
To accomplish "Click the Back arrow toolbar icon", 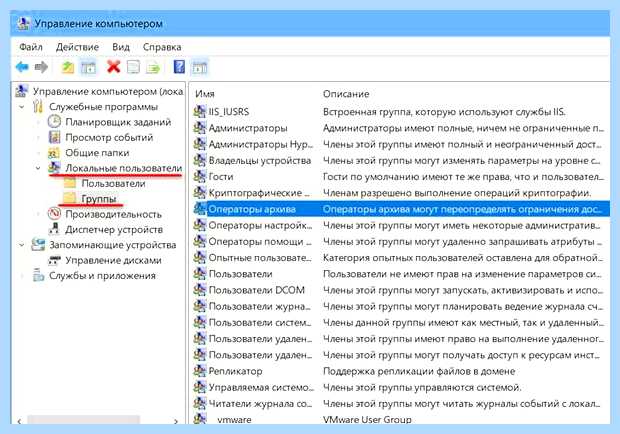I will tap(22, 67).
